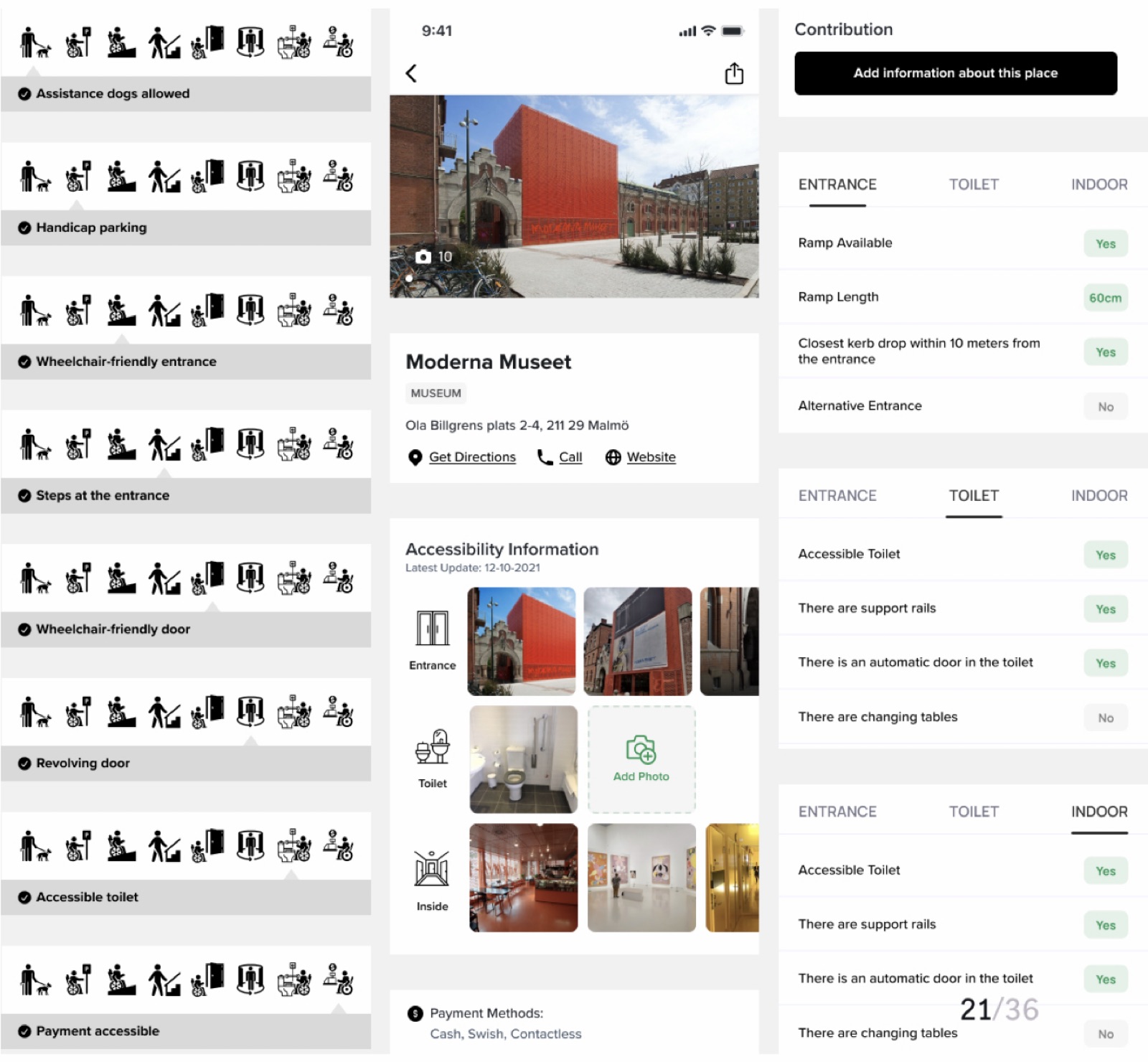1148x1062 pixels.
Task: Click steps icon above 'Steps at the entrance'
Action: click(x=164, y=444)
